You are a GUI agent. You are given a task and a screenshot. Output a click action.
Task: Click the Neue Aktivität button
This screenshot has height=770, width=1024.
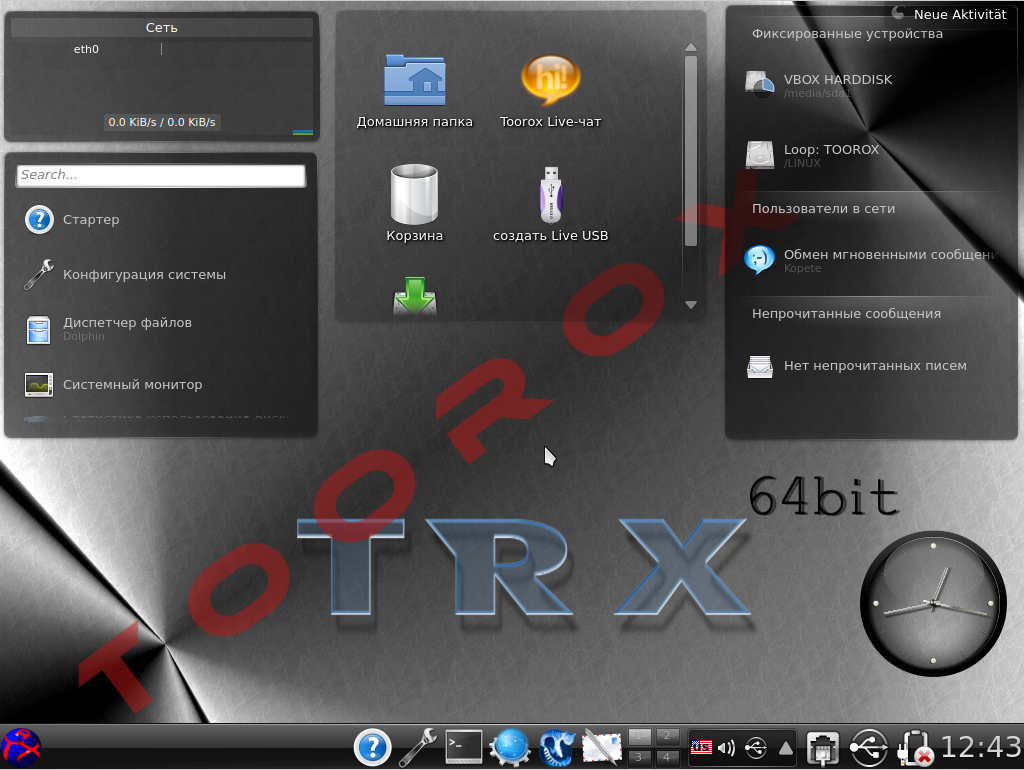[949, 15]
